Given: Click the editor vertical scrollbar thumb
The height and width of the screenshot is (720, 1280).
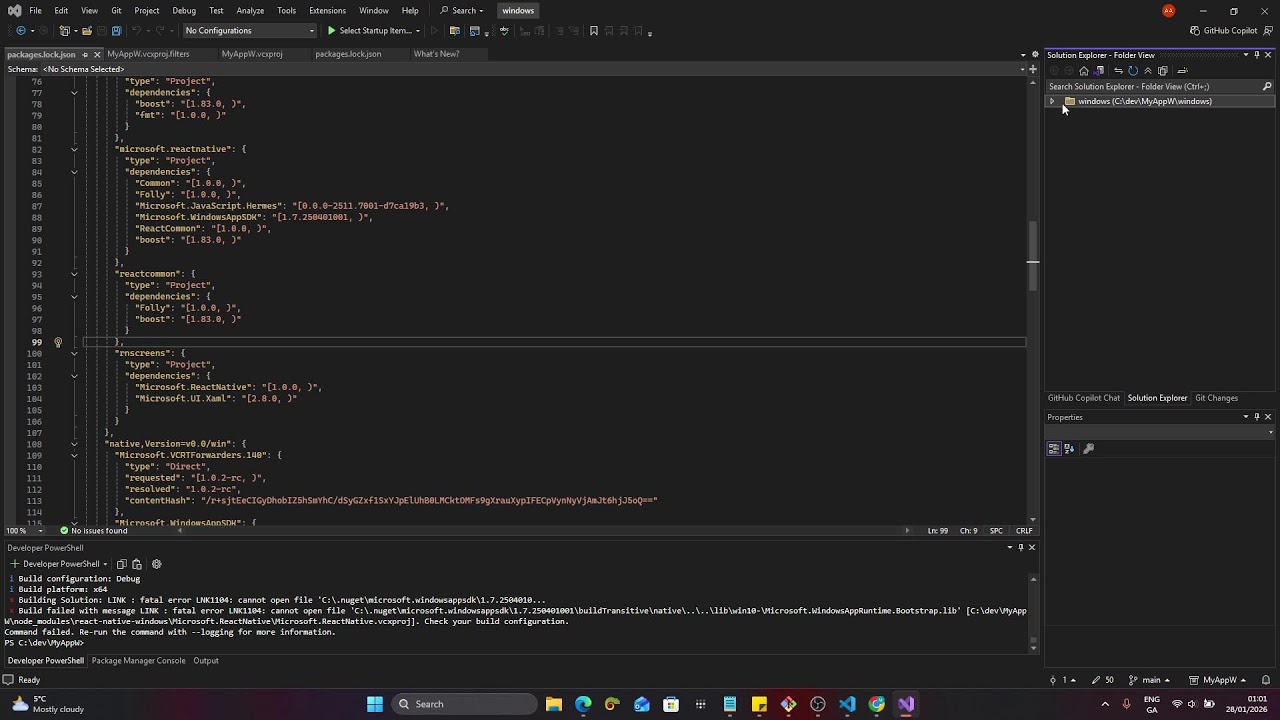Looking at the screenshot, I should [x=1033, y=254].
